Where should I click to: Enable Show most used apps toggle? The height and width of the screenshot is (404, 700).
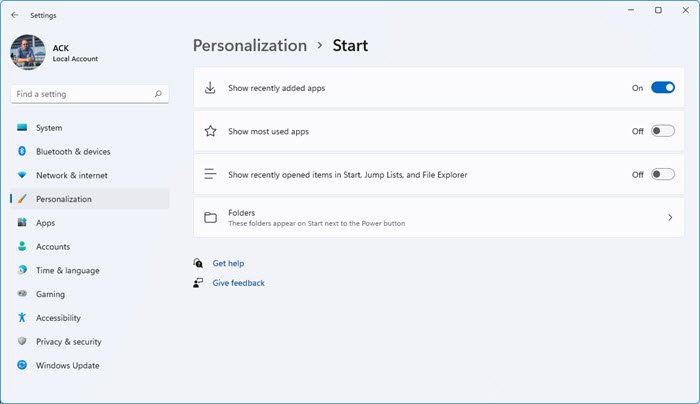pos(662,131)
